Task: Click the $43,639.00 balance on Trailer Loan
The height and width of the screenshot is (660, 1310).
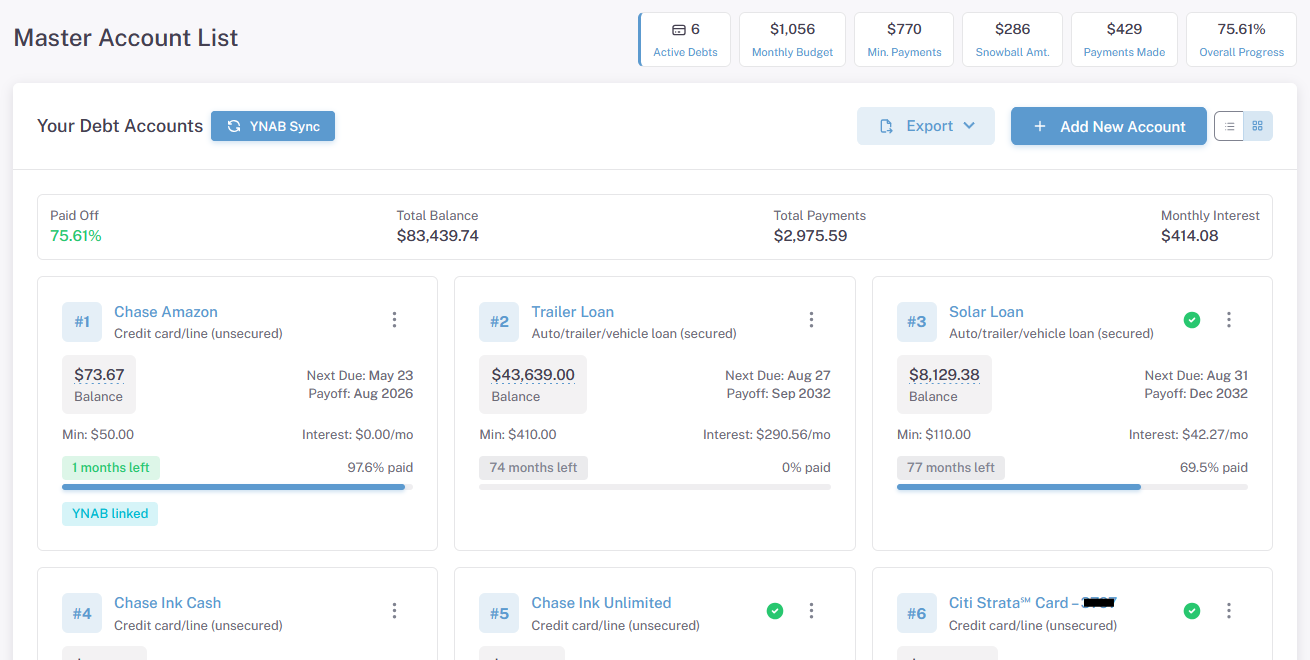Action: (x=533, y=376)
